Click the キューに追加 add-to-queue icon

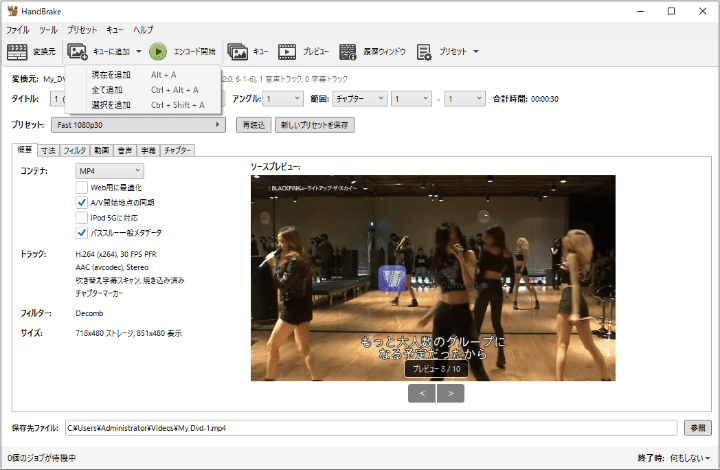click(x=77, y=51)
